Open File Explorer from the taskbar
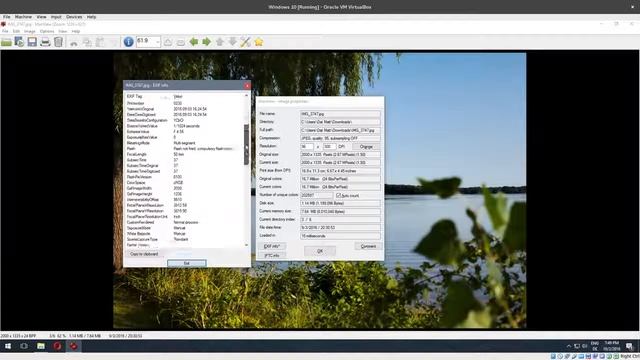 41,346
